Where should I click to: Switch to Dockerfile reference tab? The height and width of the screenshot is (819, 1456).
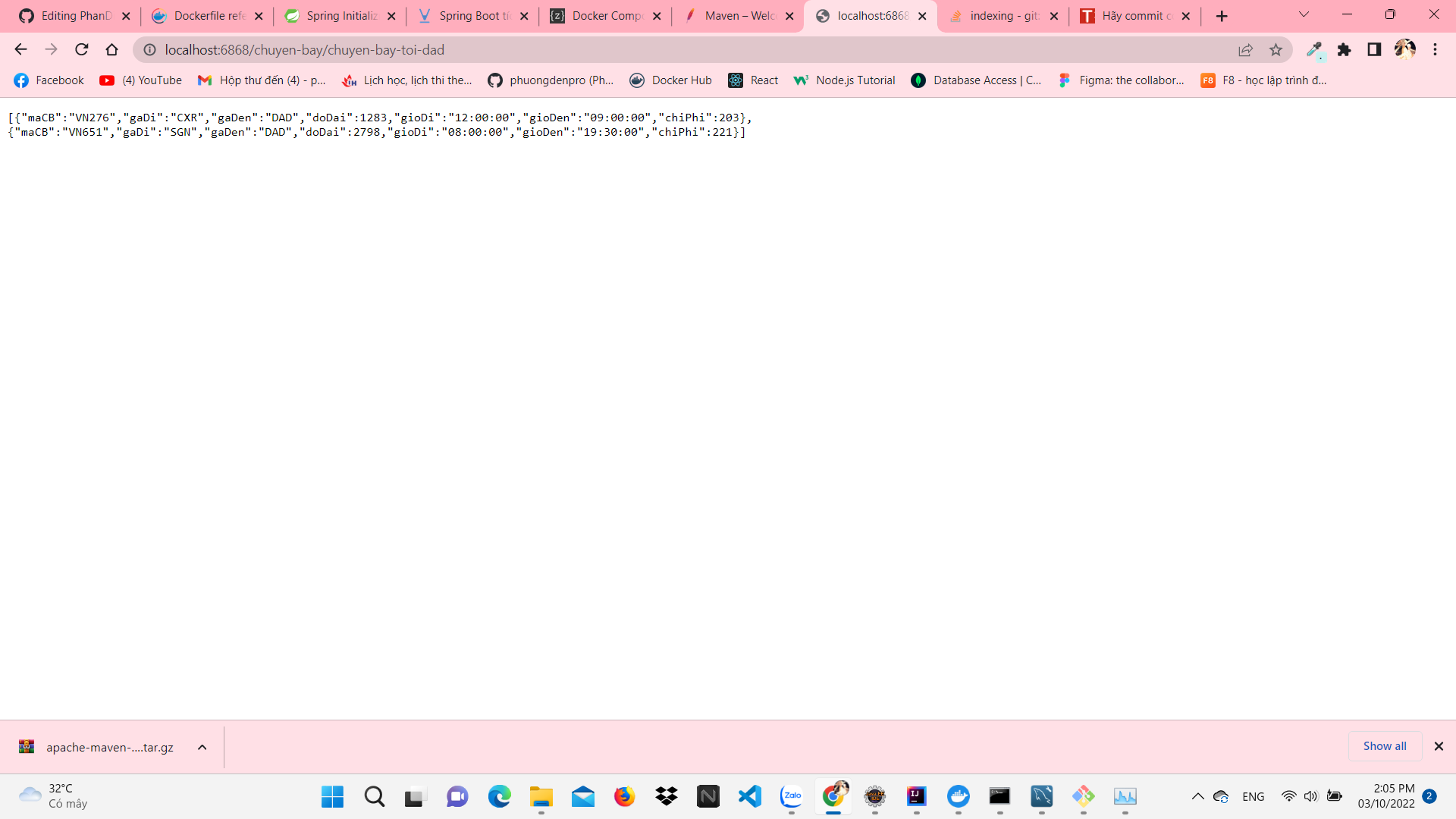tap(207, 16)
